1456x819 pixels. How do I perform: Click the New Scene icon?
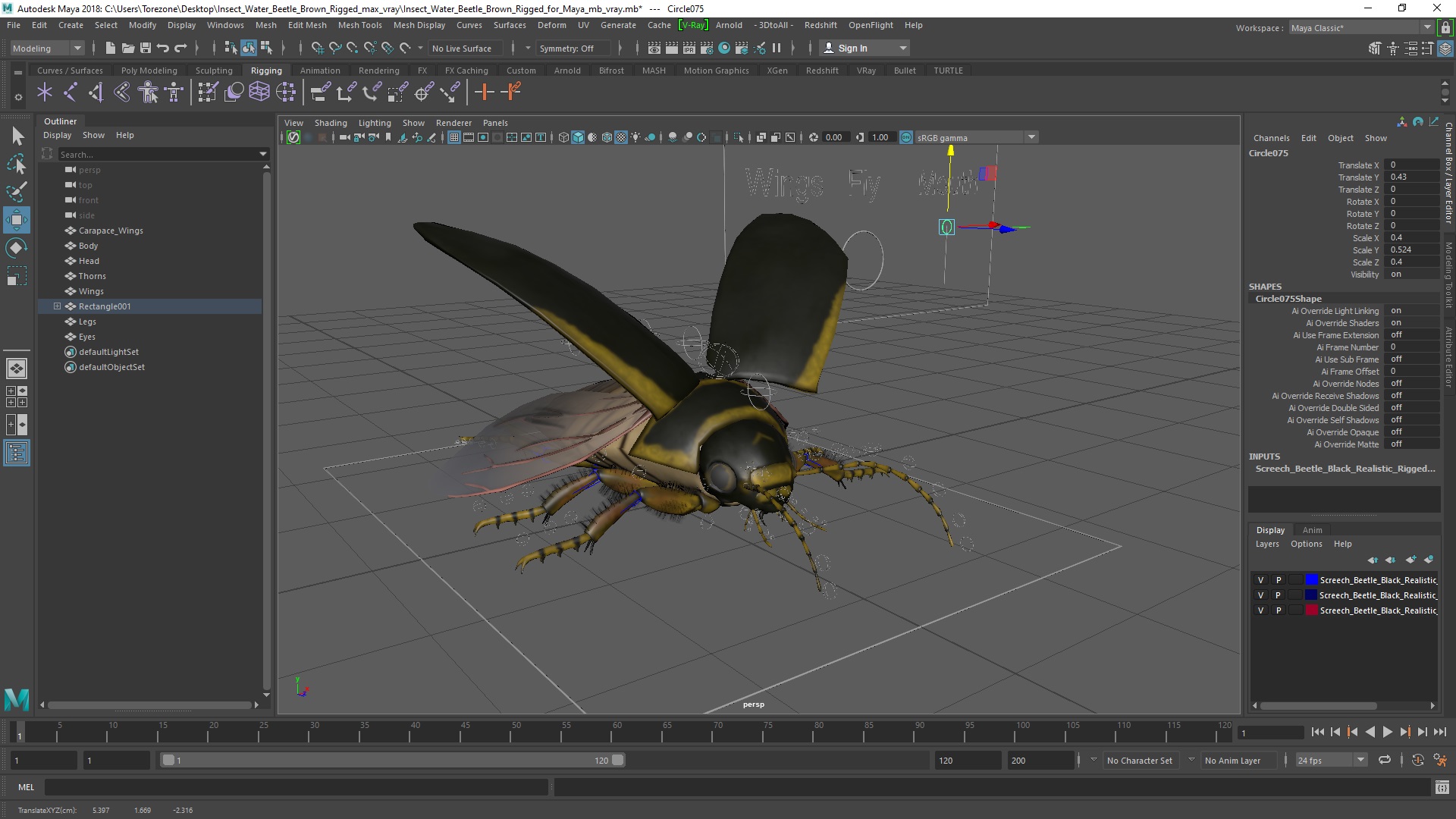pos(111,48)
